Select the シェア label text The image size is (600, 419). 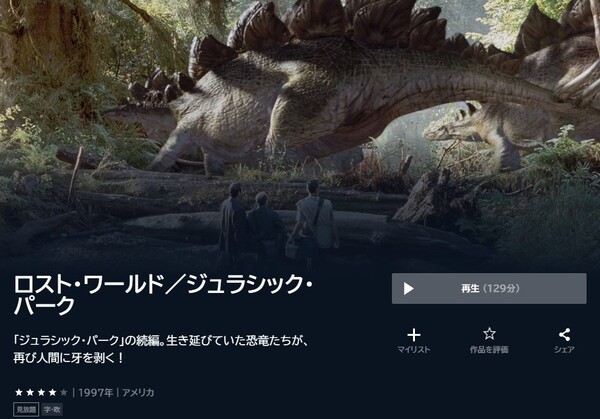coord(564,349)
